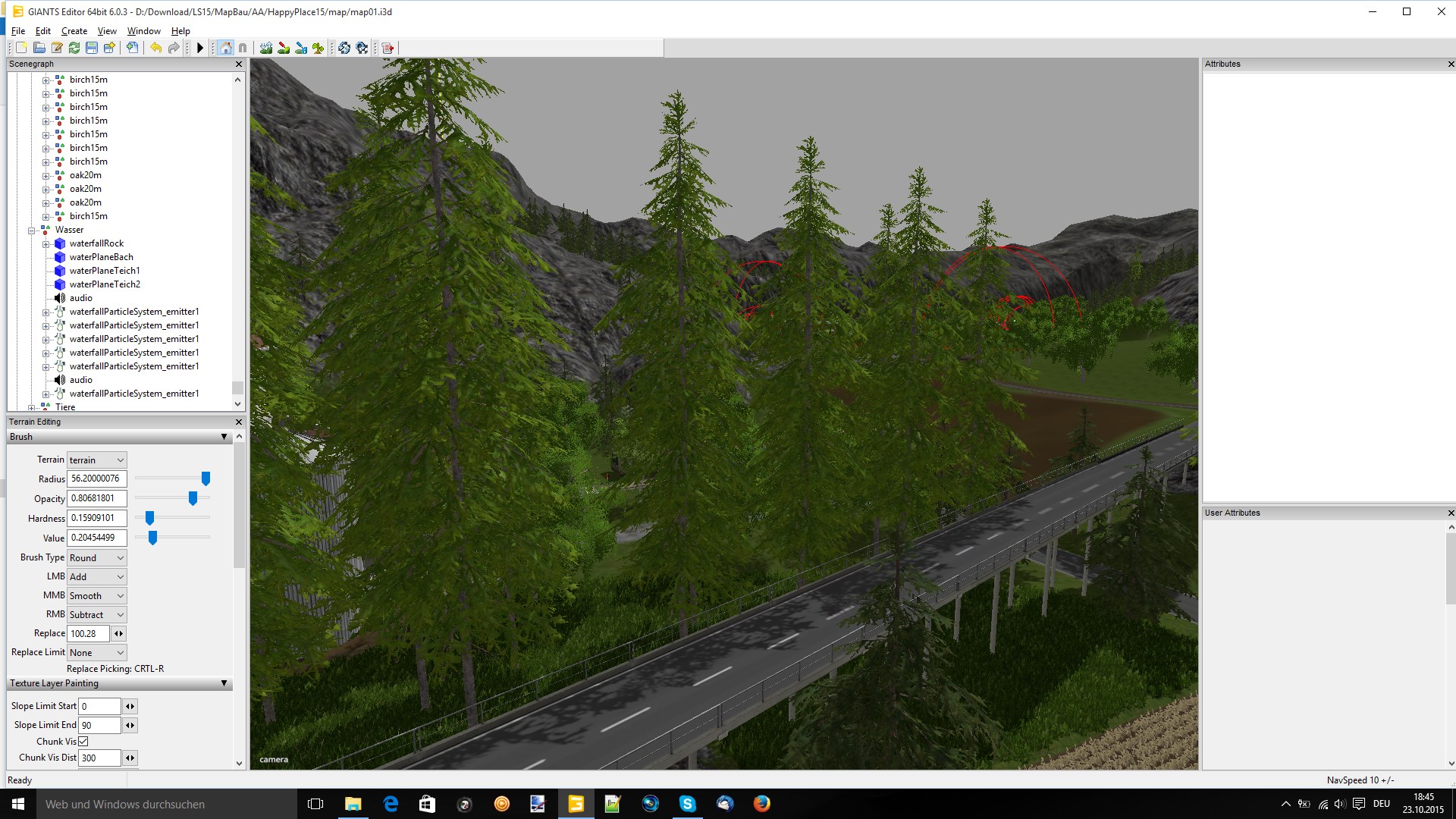
Task: Click the Save floppy disk icon
Action: coord(92,48)
